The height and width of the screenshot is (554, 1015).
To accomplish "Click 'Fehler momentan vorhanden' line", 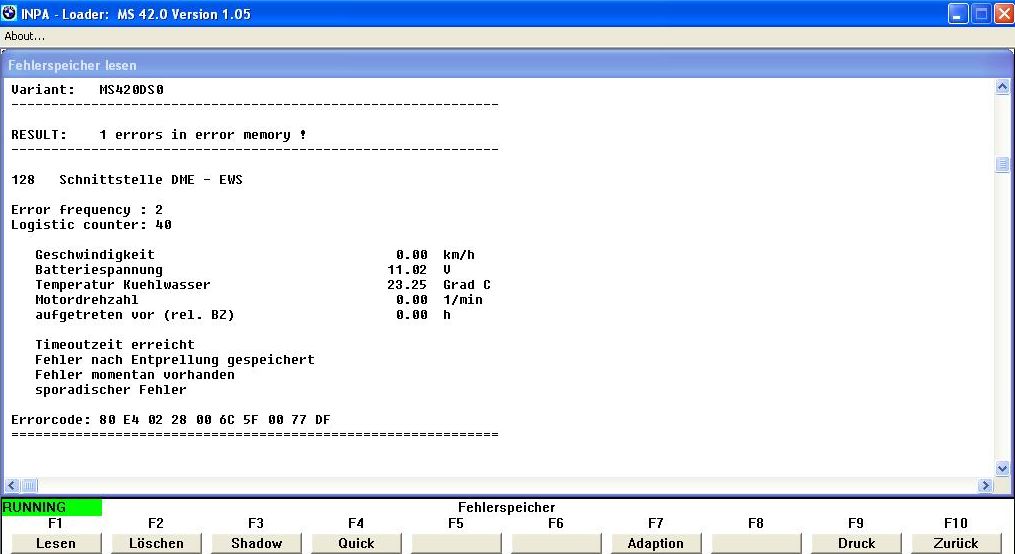I will click(135, 375).
